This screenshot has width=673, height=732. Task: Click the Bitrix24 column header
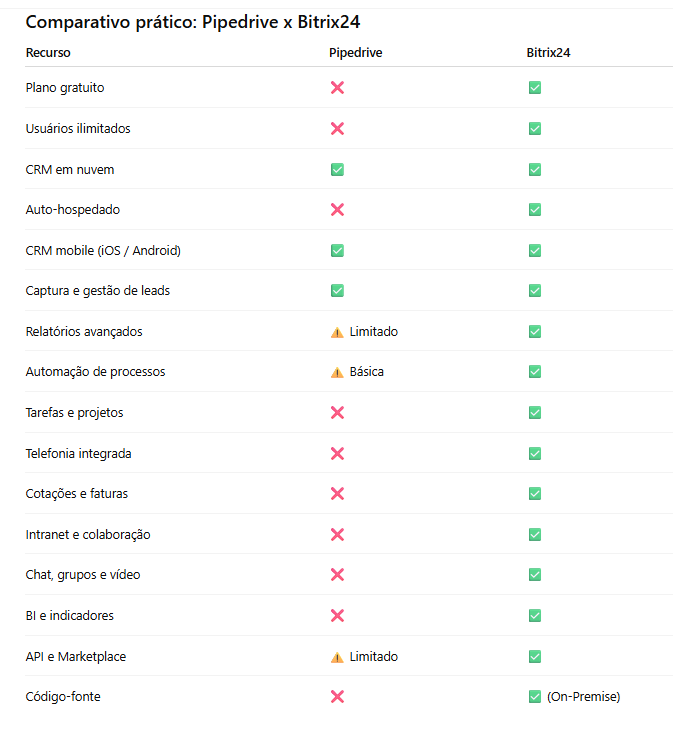[551, 53]
